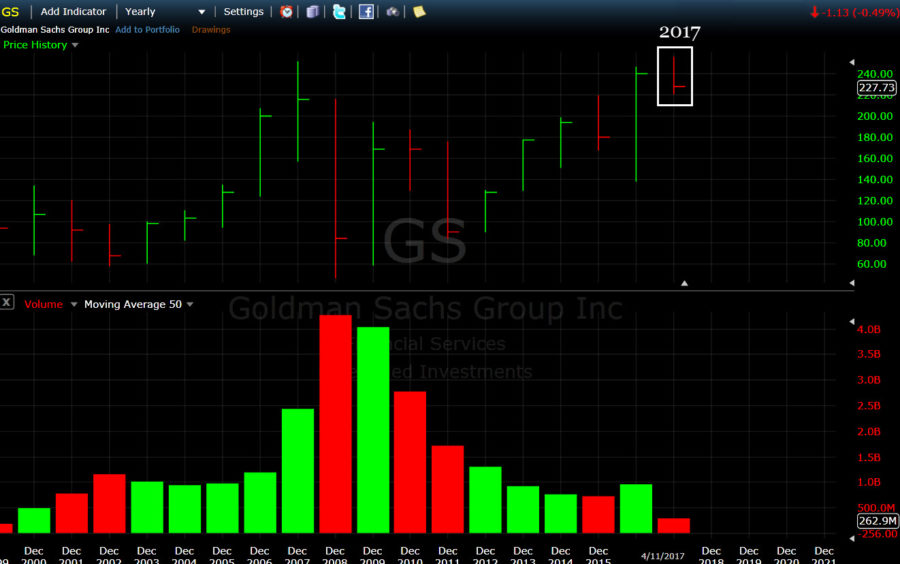Click the Volume indicator label
The width and height of the screenshot is (900, 564).
coord(44,304)
